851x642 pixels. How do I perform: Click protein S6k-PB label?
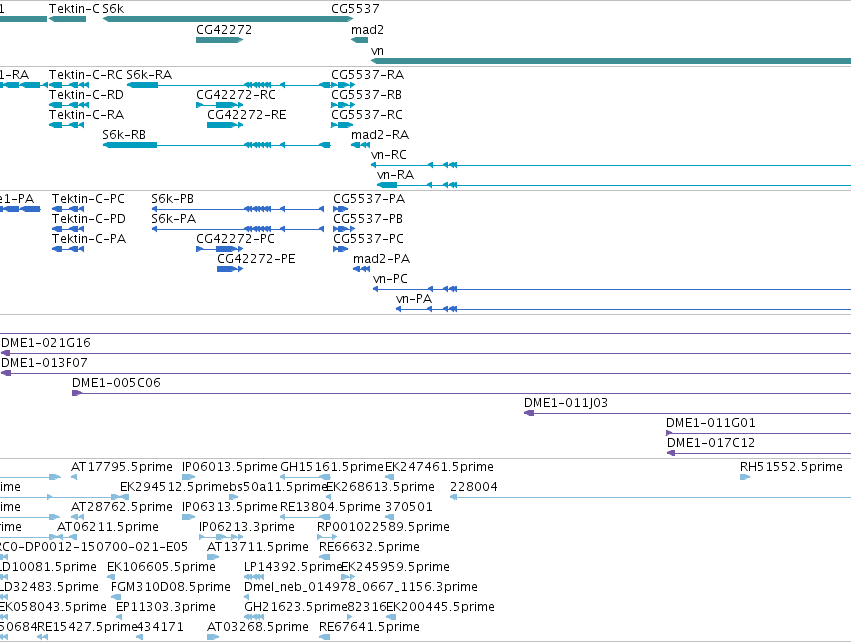[x=173, y=199]
